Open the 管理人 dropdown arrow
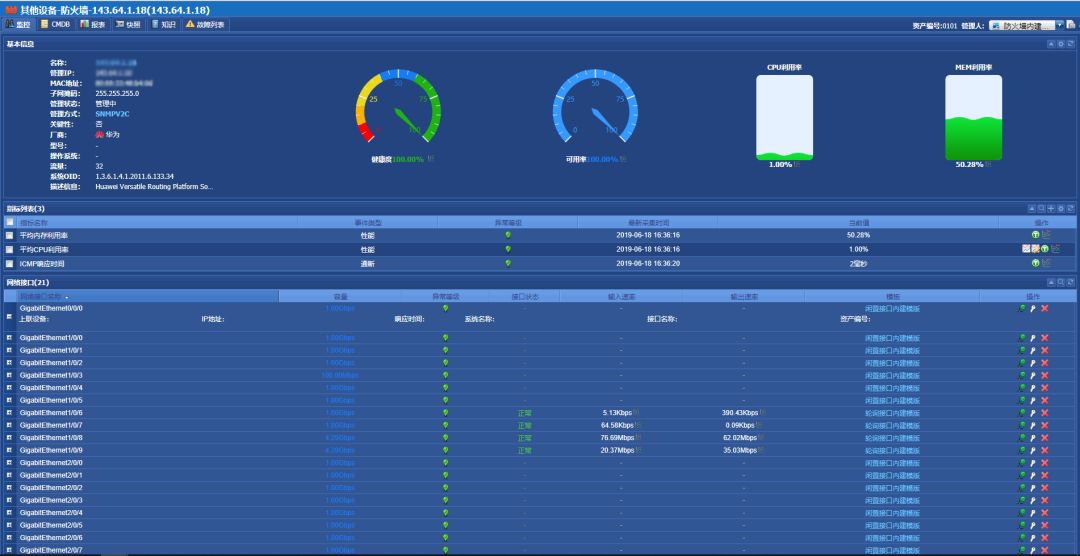 click(1059, 25)
